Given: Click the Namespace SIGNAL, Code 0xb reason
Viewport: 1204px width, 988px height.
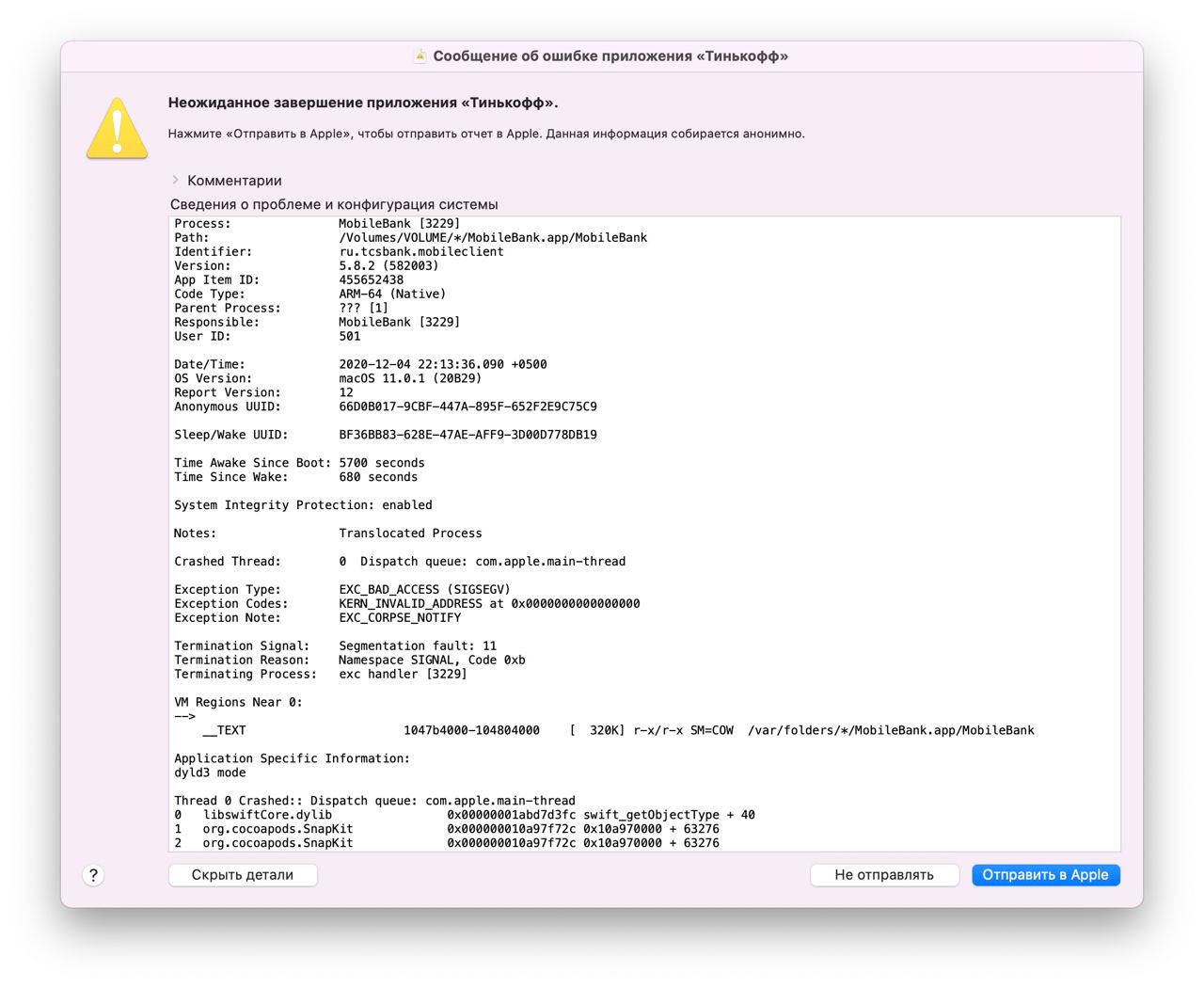Looking at the screenshot, I should pyautogui.click(x=432, y=661).
